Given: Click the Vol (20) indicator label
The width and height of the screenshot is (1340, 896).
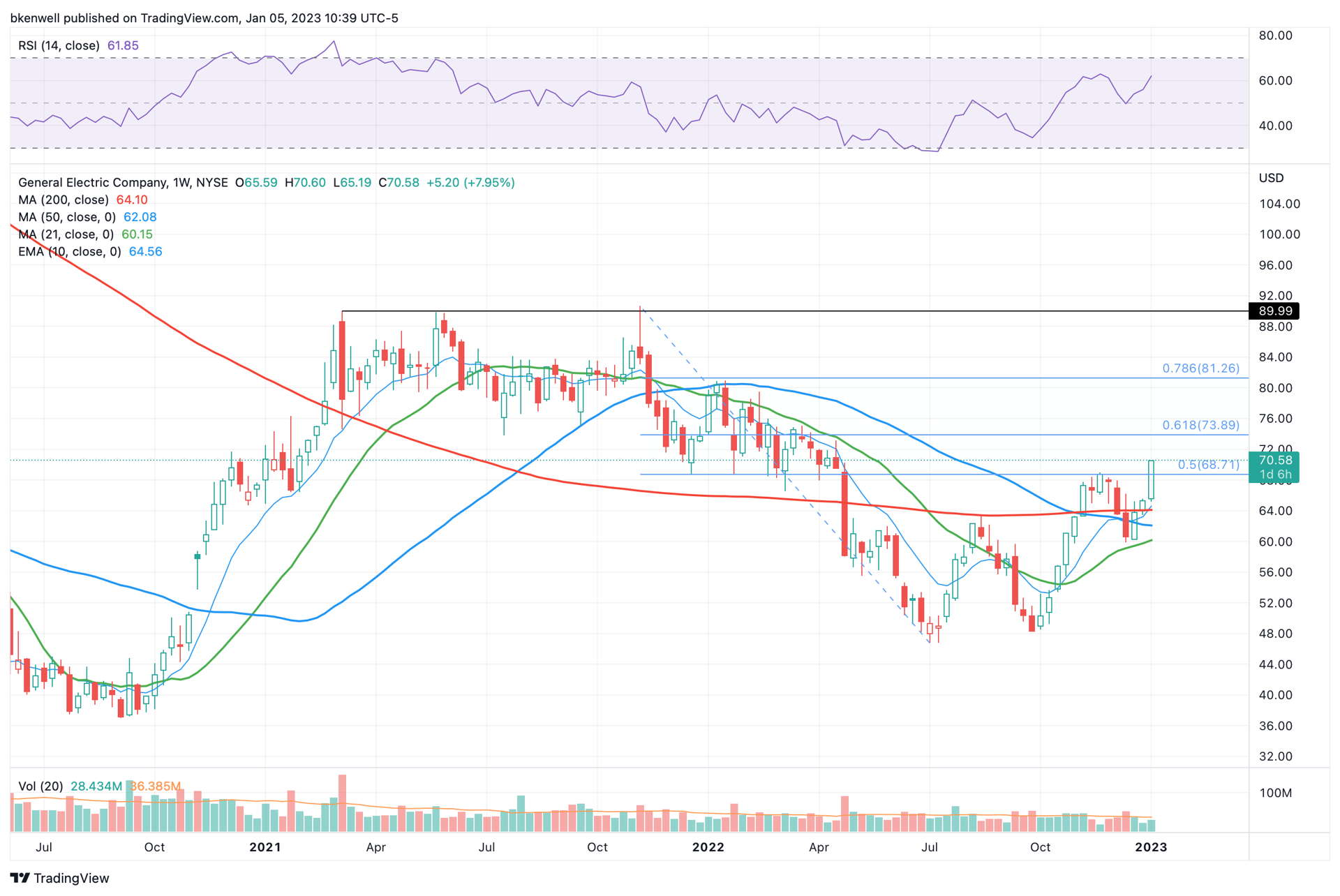Looking at the screenshot, I should 40,786.
